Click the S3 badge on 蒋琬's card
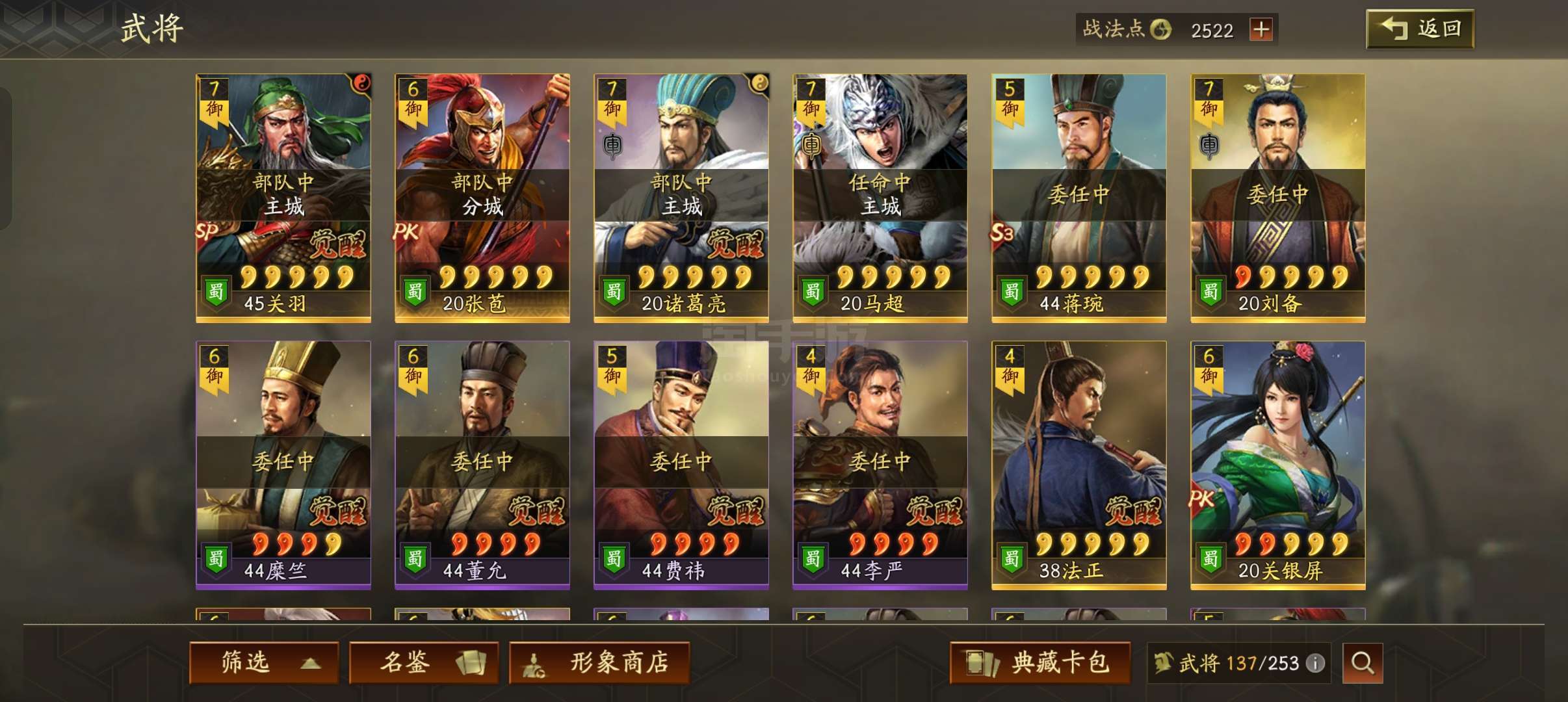This screenshot has width=1568, height=702. click(1001, 231)
